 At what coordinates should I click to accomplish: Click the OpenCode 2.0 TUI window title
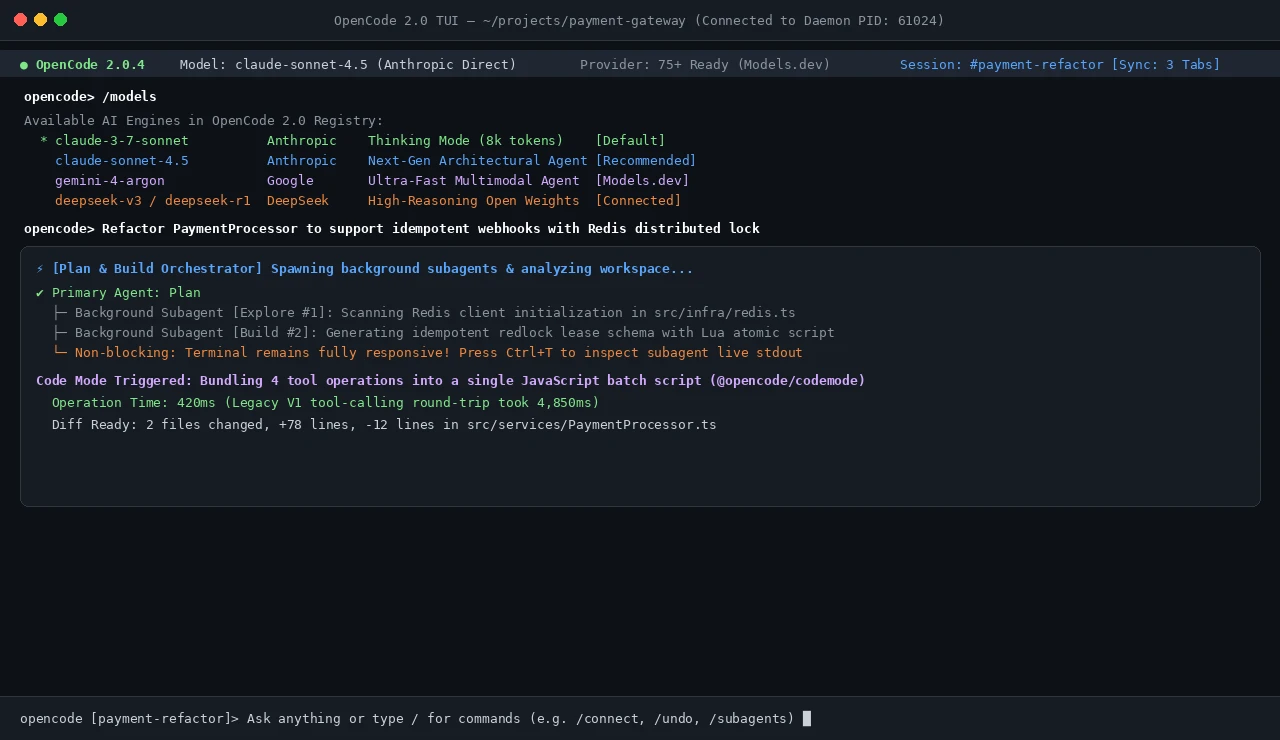coord(639,21)
